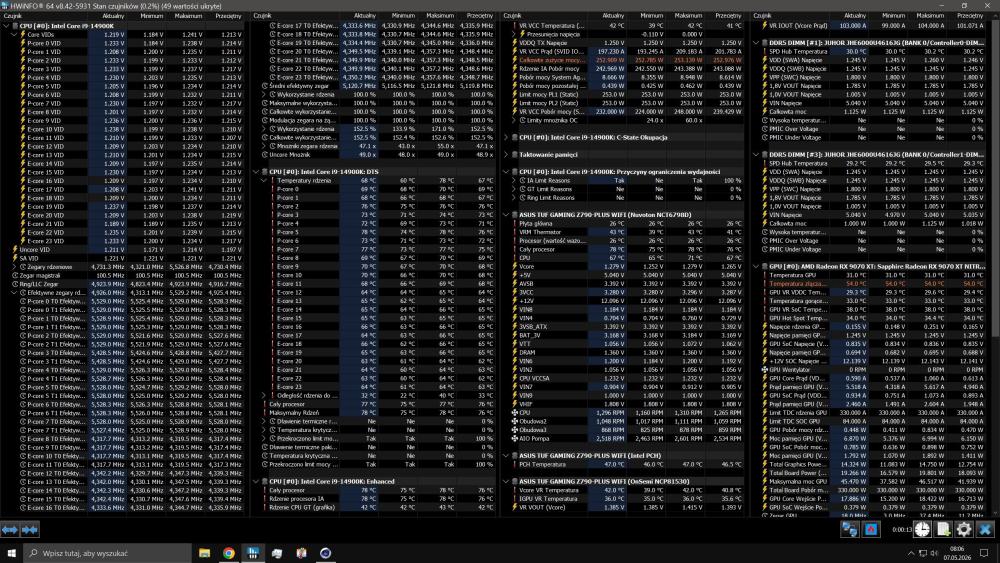Click the shrink columns arrows icon
This screenshot has width=1000, height=563.
(x=30, y=529)
